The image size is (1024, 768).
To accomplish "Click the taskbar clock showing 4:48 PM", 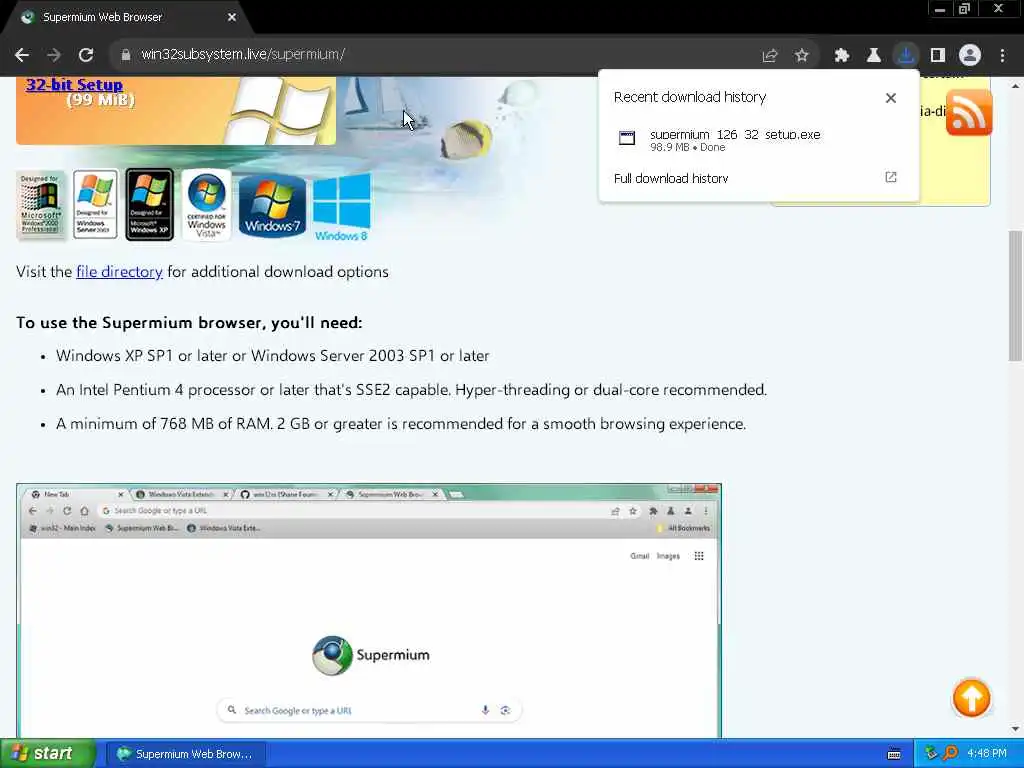I will point(987,754).
